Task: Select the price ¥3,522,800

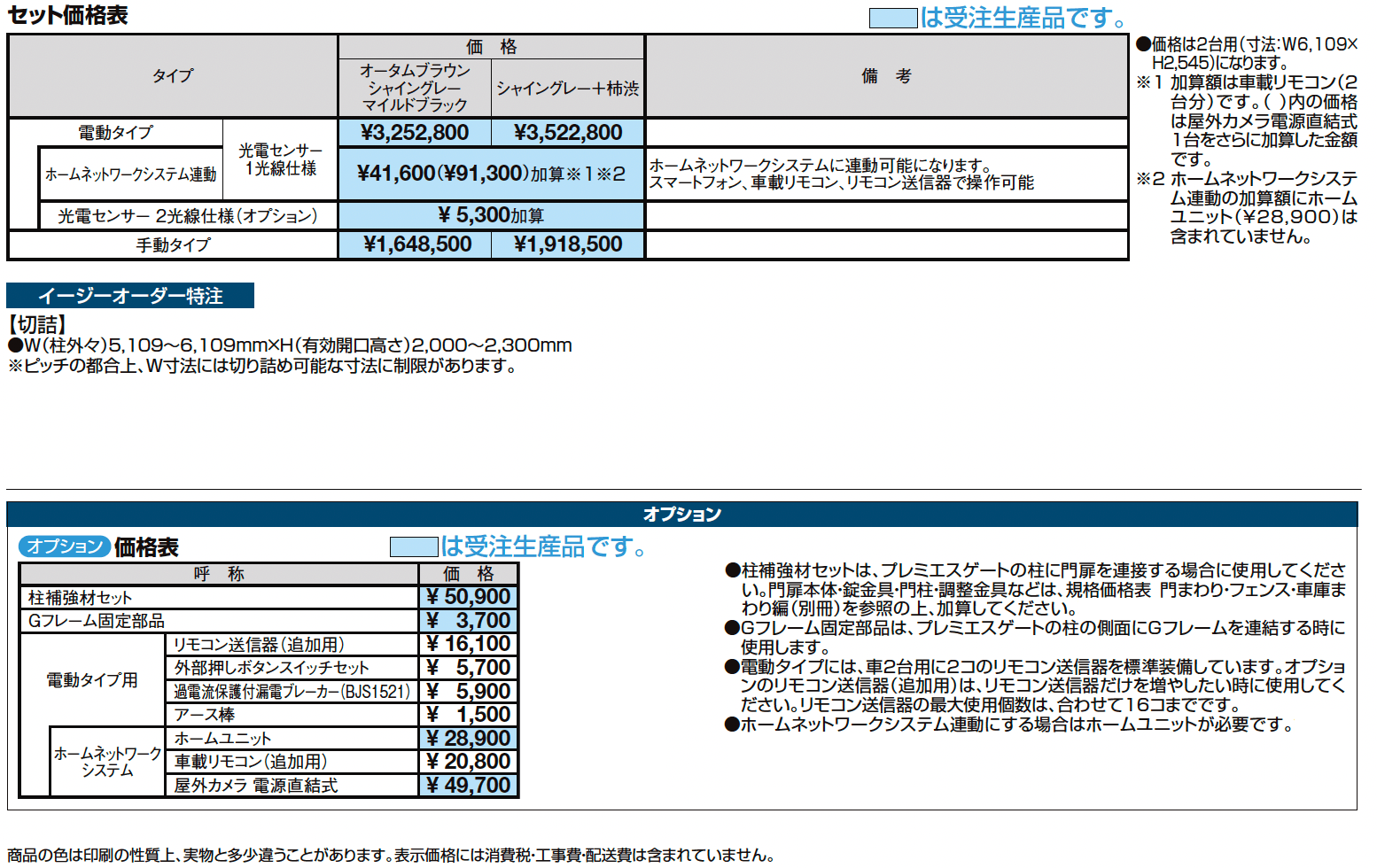Action: pos(569,131)
